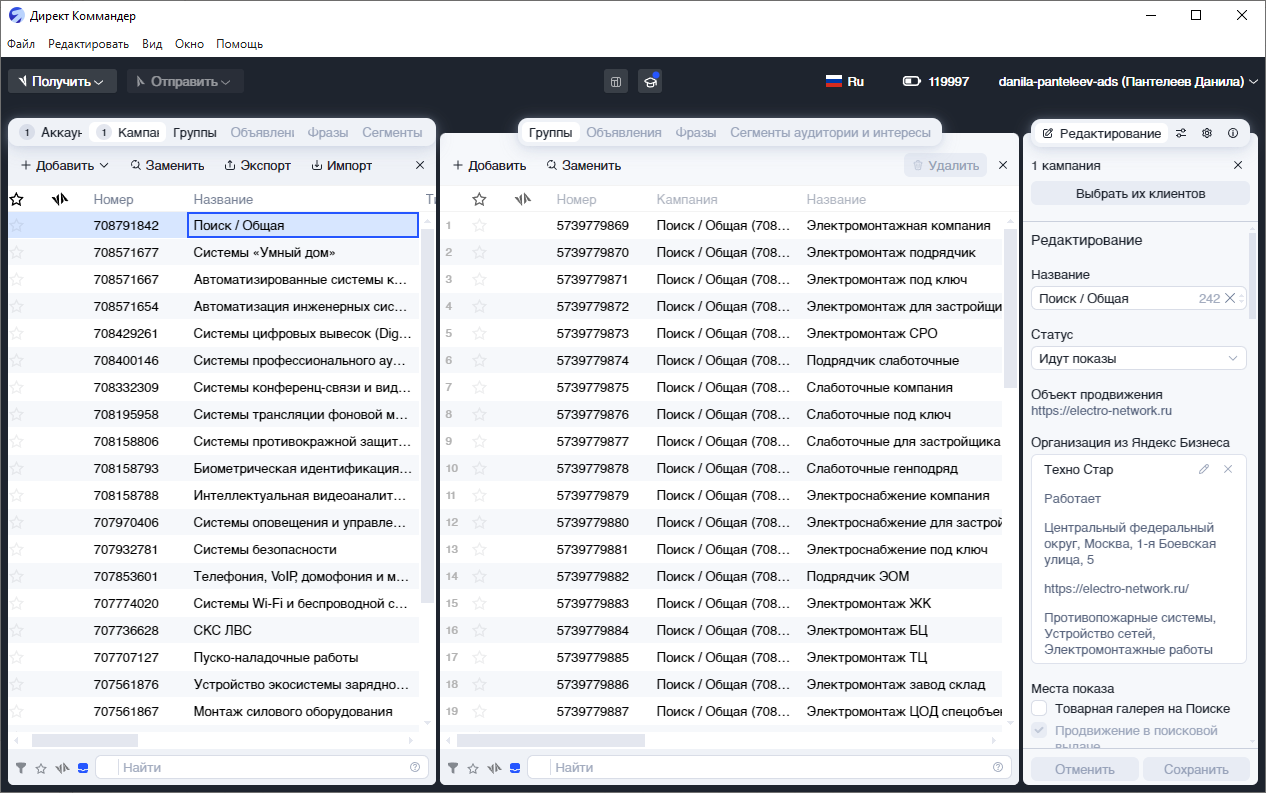Click the star filter below campaigns list

(x=41, y=768)
